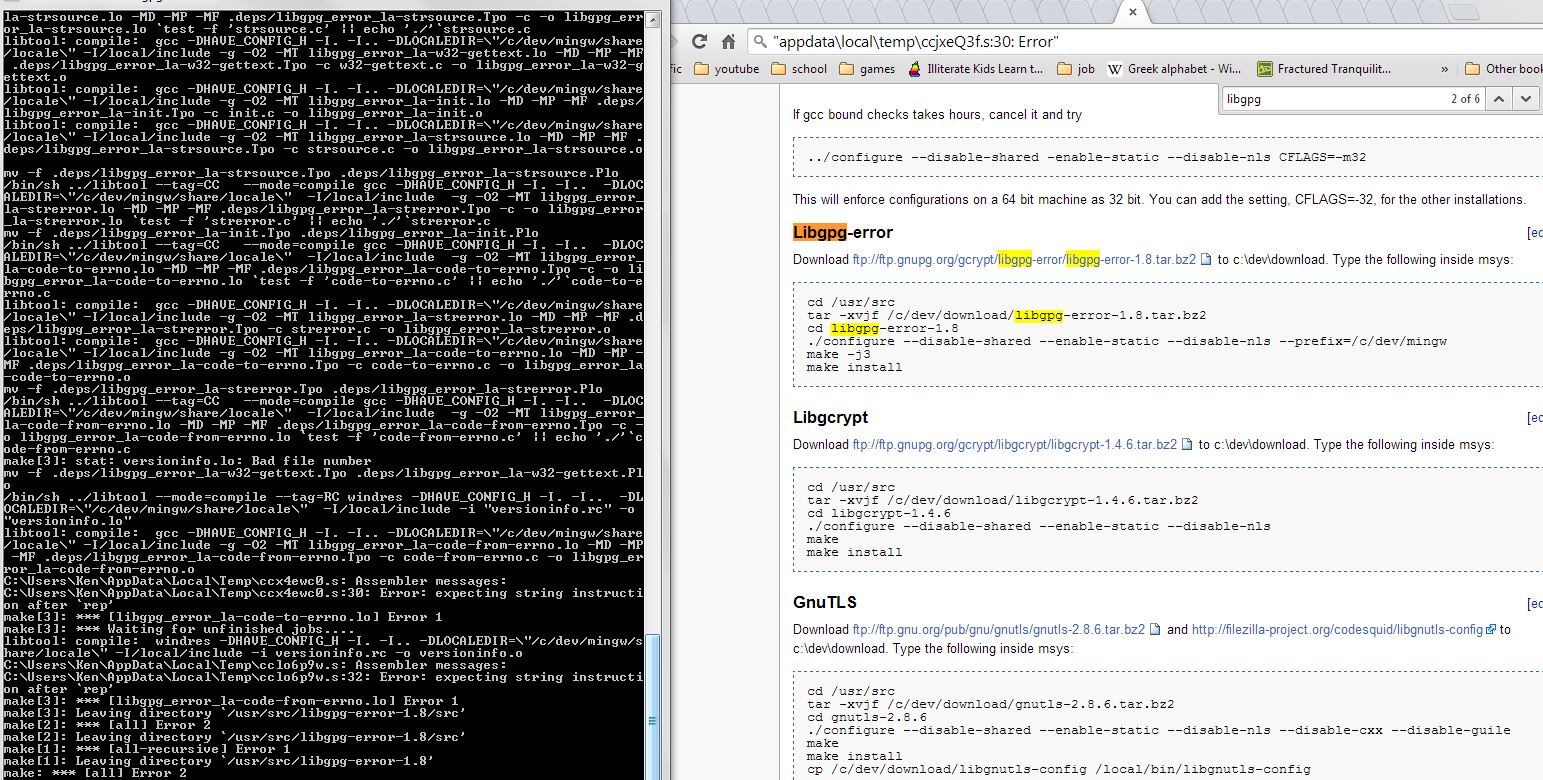Click 'If gcc bound checks takes hours' sentence
The width and height of the screenshot is (1543, 780).
coord(937,115)
